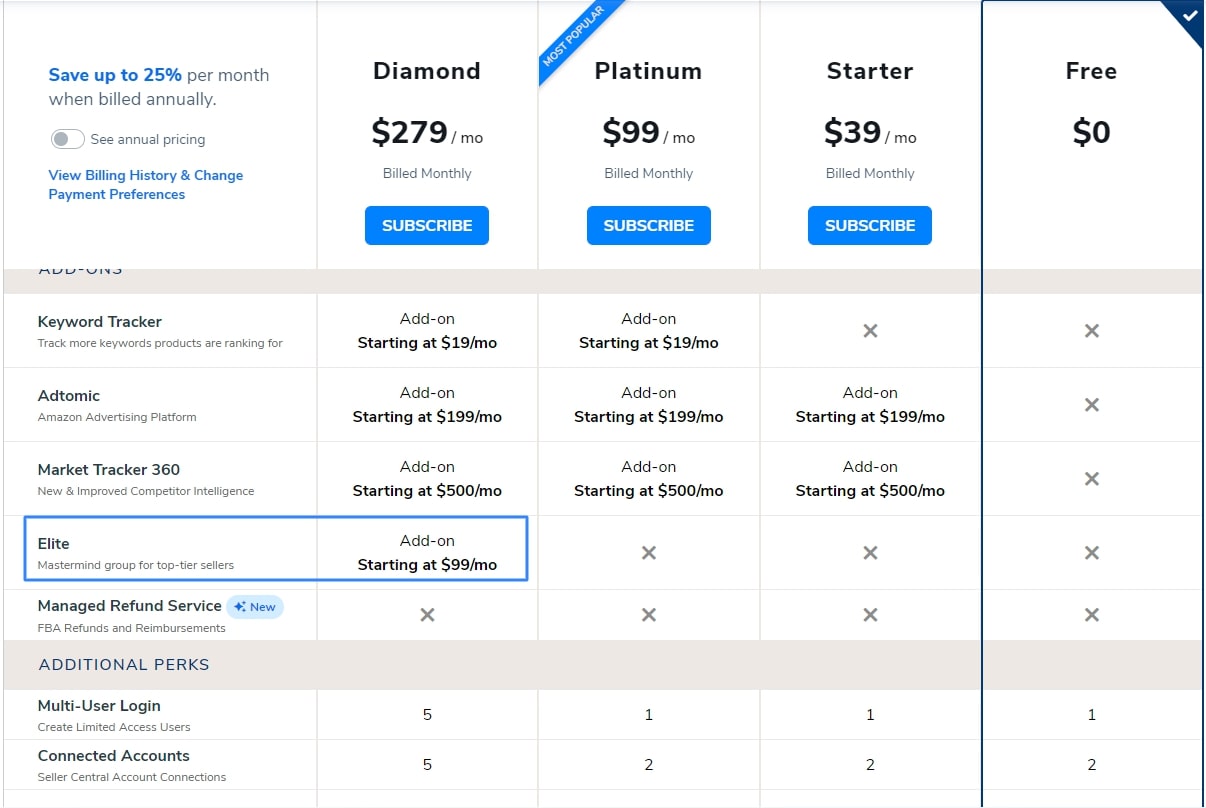The width and height of the screenshot is (1206, 808).
Task: Click Market Tracker 360 X mark under Free
Action: pyautogui.click(x=1092, y=479)
